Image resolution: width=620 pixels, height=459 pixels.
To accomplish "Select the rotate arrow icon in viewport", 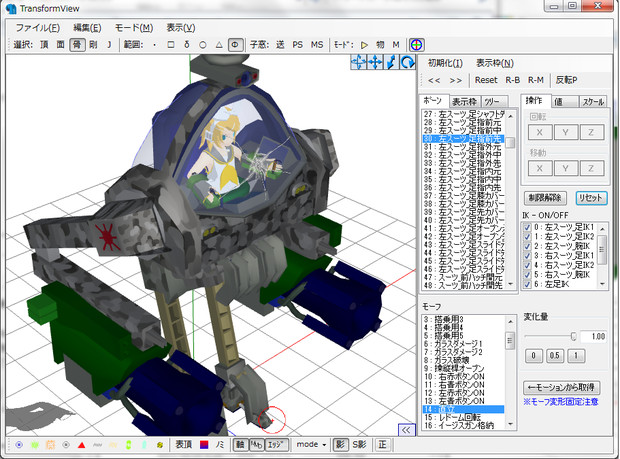I will (x=407, y=62).
